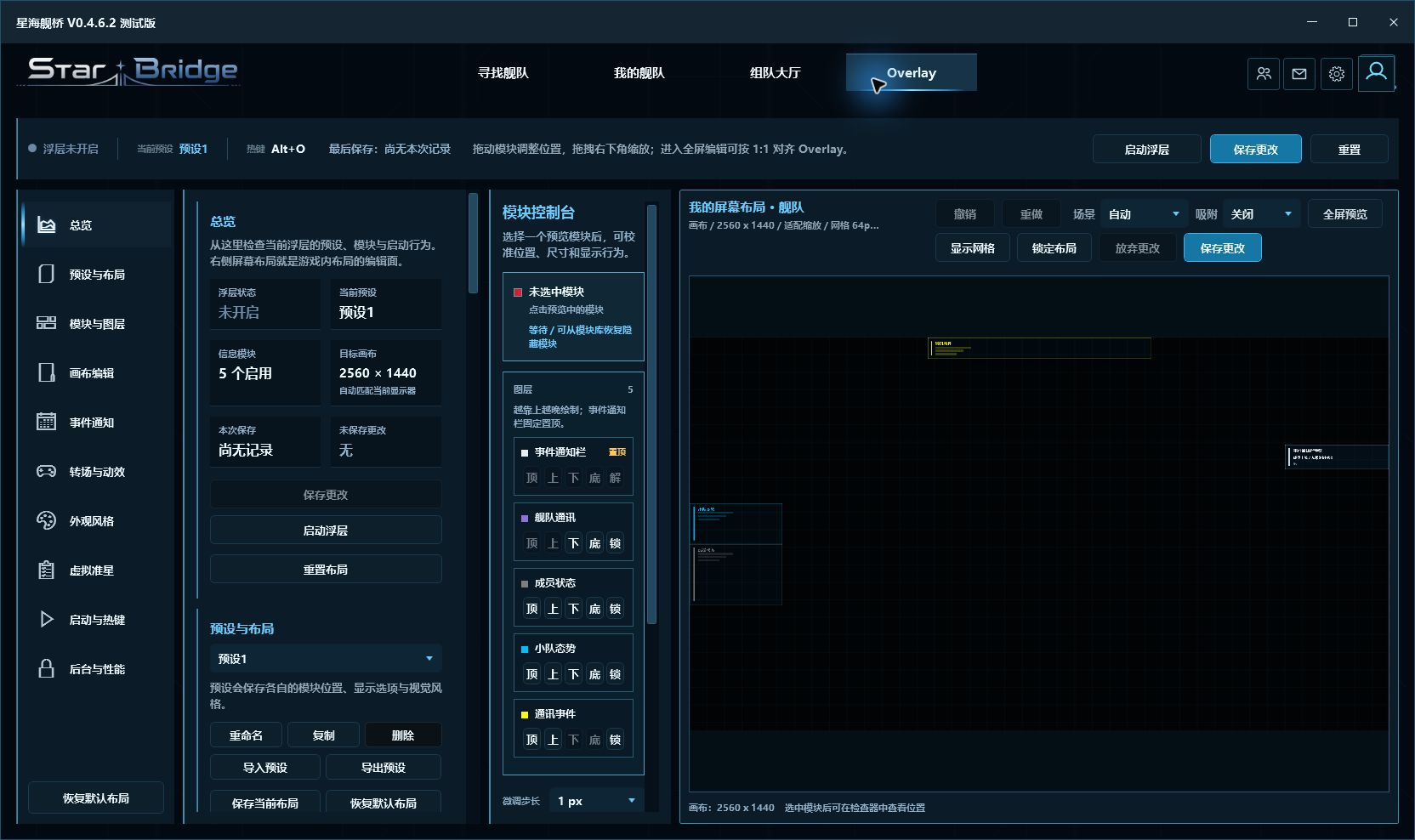Open the 吸附 dropdown set to 关闭
1415x840 pixels.
[x=1262, y=214]
